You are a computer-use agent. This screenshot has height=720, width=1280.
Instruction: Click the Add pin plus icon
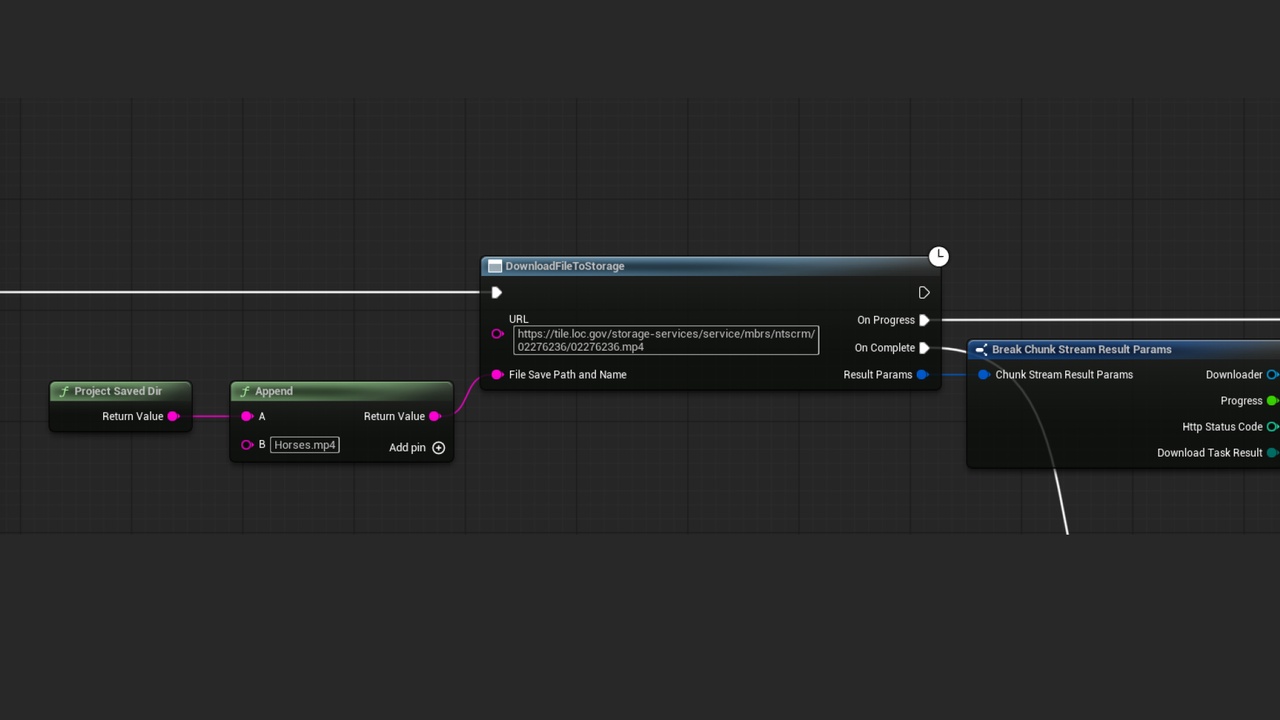pyautogui.click(x=438, y=447)
